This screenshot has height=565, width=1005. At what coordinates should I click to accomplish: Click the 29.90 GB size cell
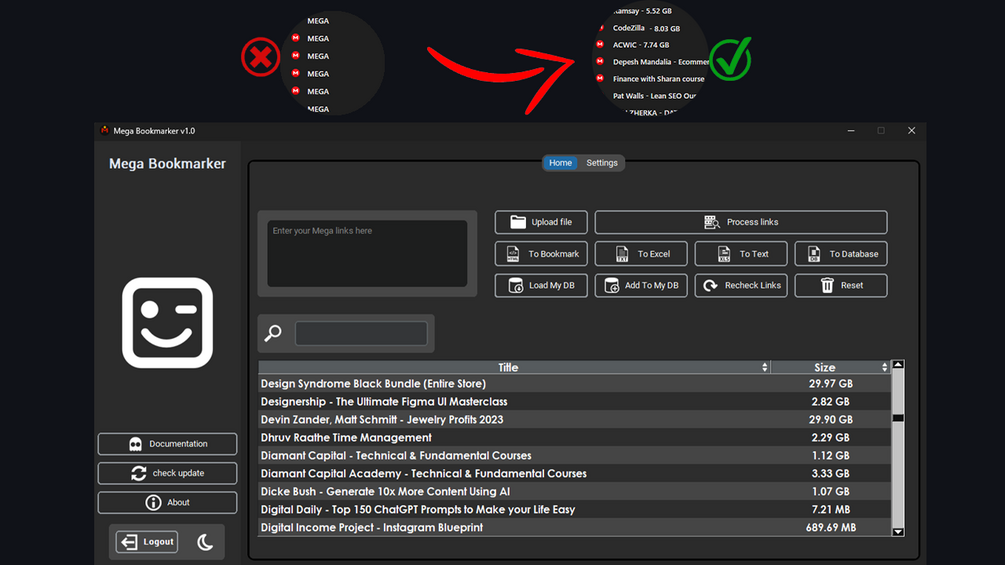click(831, 420)
